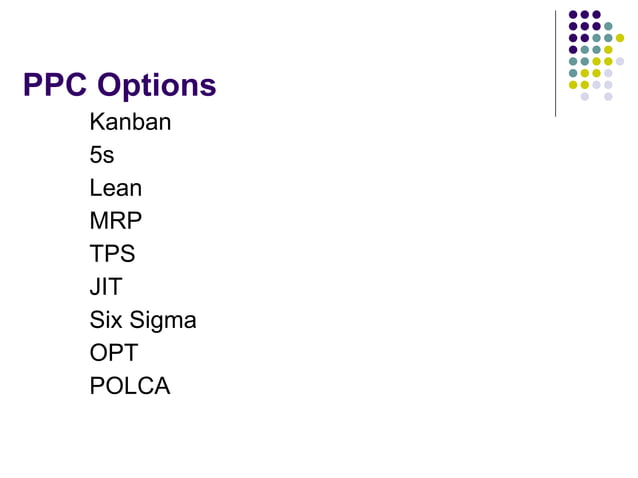
Task: Select the word Lean
Action: point(116,188)
